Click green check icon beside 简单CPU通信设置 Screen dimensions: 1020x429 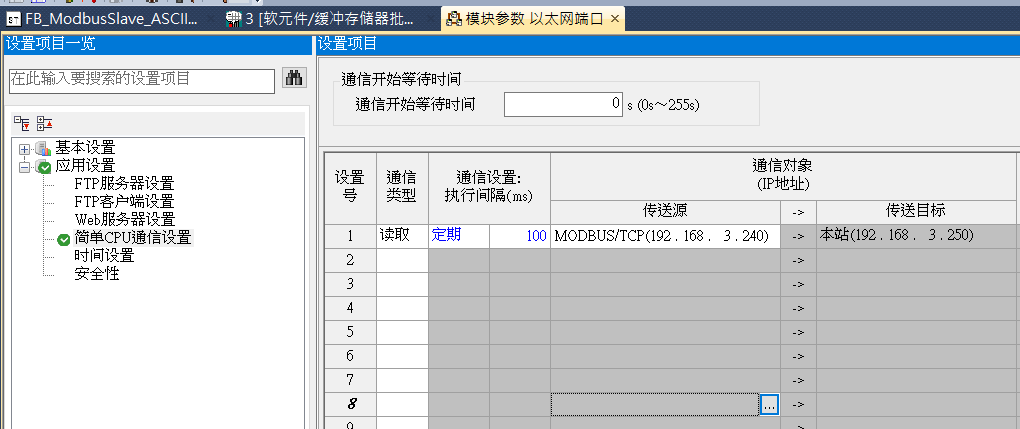tap(64, 238)
